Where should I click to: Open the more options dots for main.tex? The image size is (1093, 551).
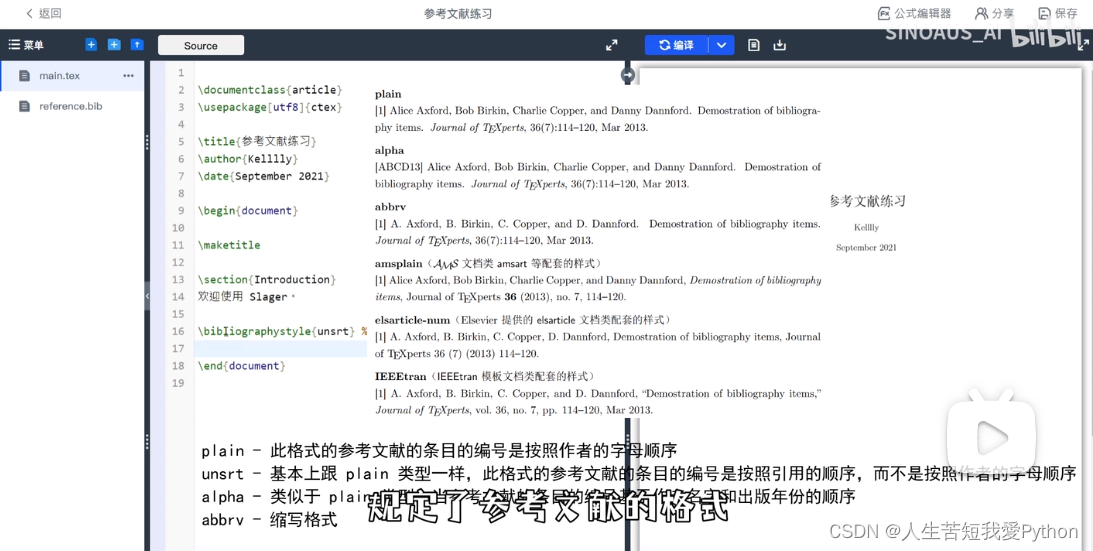(128, 75)
